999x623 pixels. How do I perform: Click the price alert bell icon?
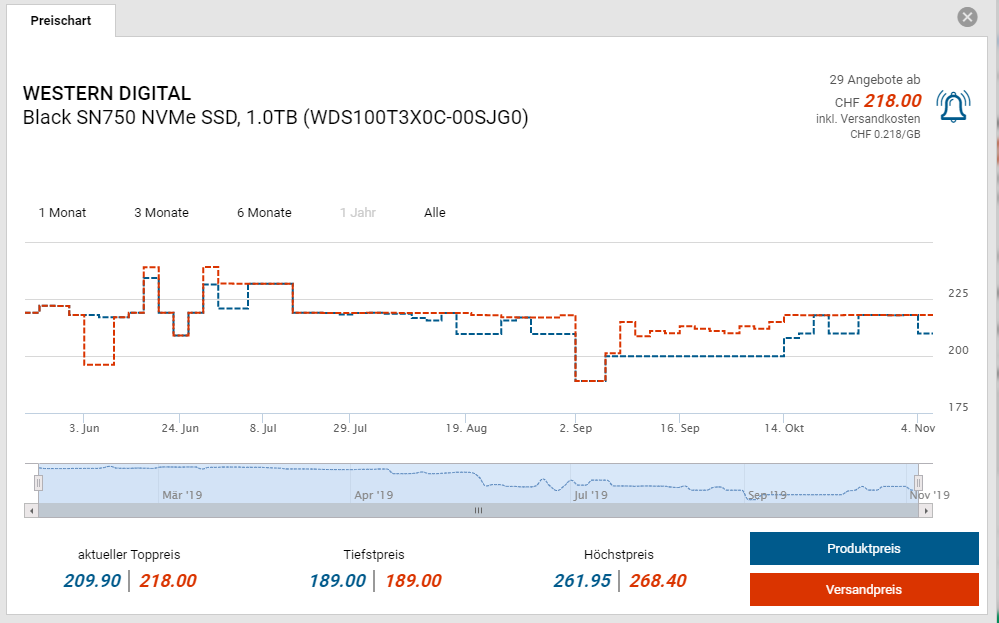[x=953, y=105]
